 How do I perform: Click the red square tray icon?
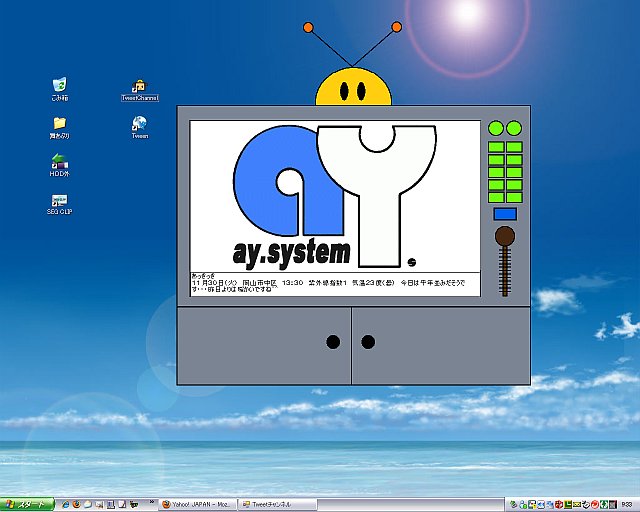pos(559,504)
